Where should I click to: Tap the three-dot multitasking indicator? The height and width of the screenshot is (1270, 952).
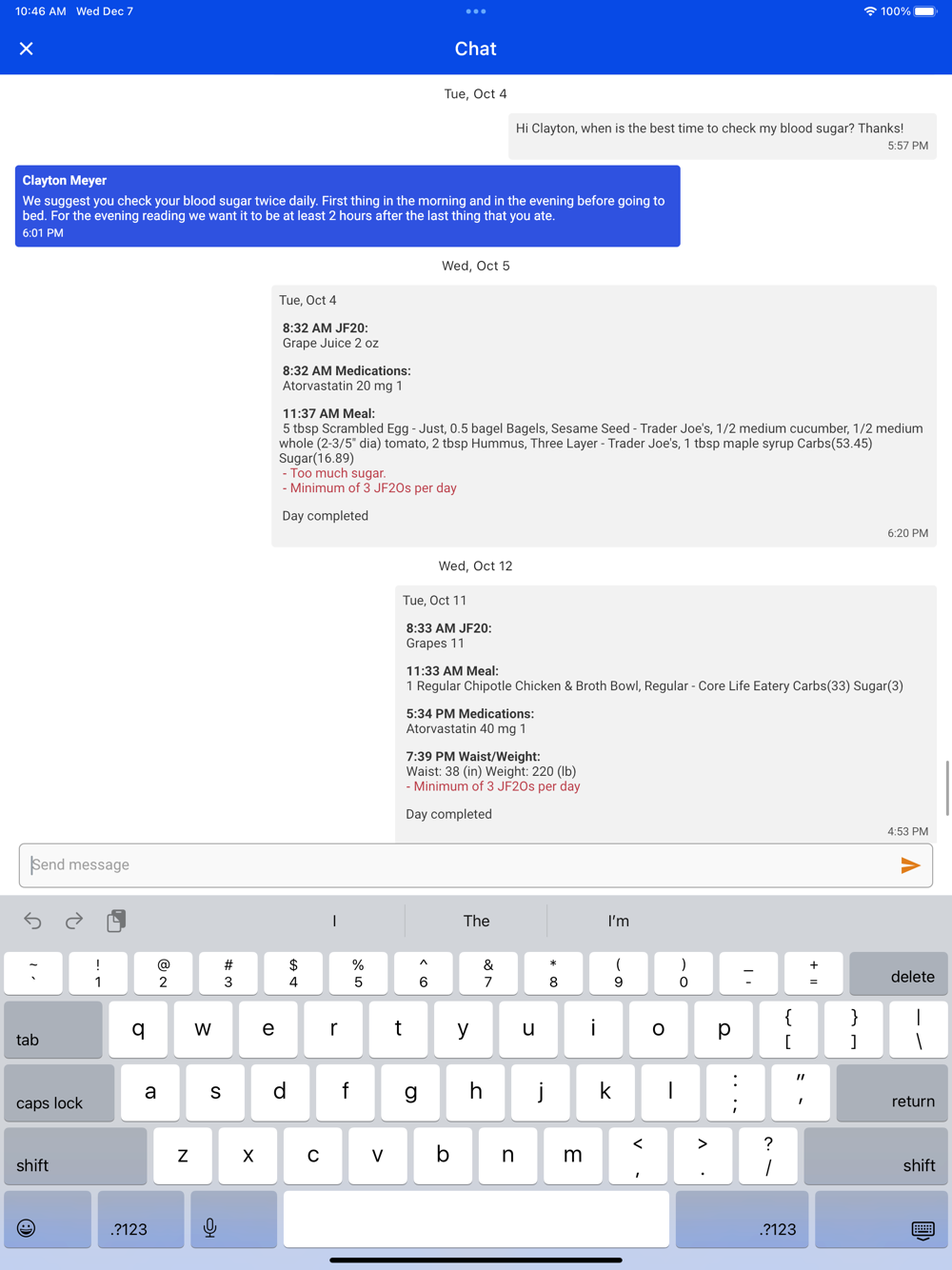click(x=476, y=11)
